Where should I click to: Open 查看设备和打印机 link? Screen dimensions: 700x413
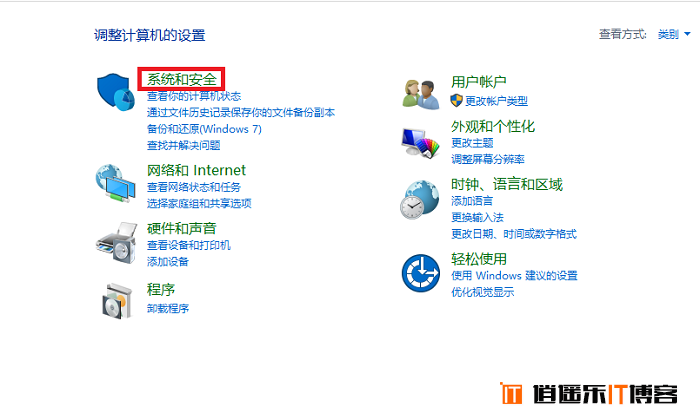189,245
